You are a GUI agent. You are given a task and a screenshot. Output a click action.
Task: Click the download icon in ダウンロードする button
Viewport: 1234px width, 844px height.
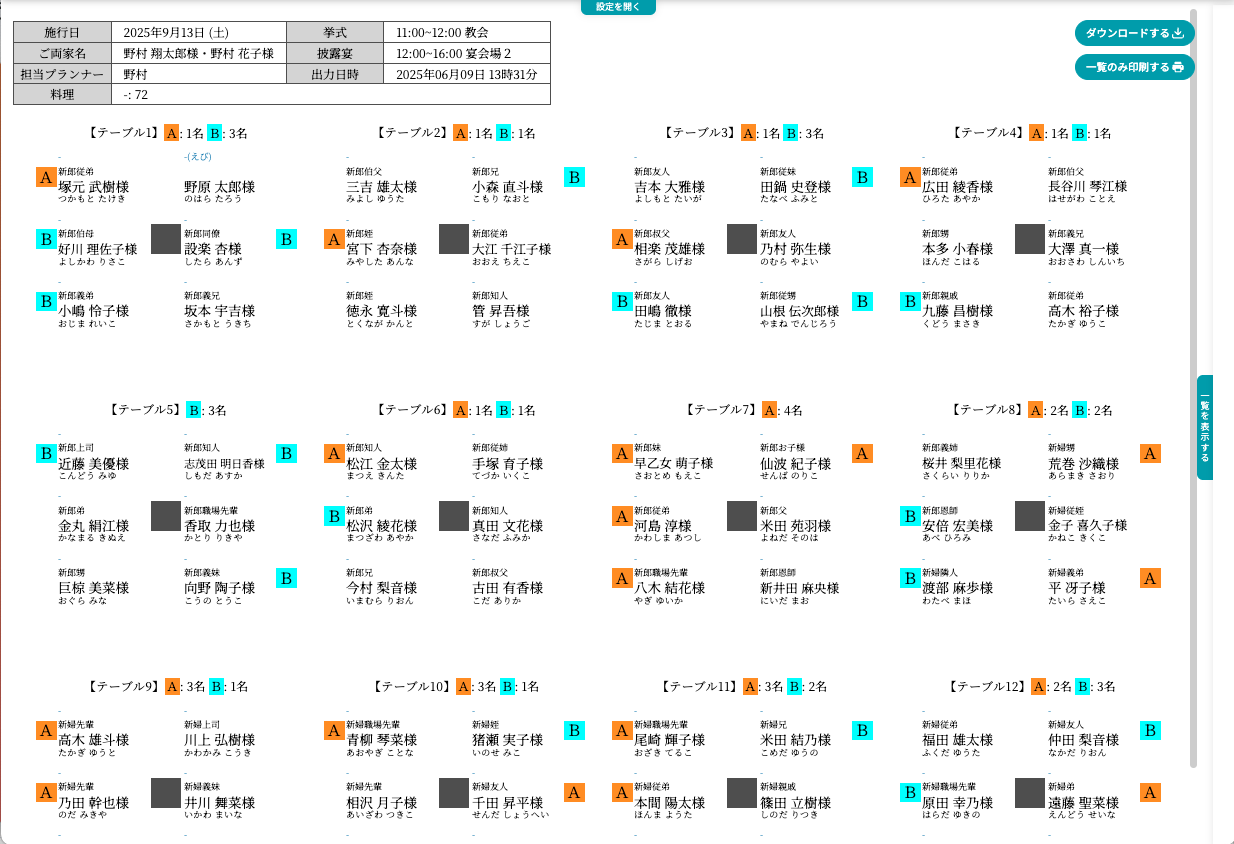pos(1178,33)
